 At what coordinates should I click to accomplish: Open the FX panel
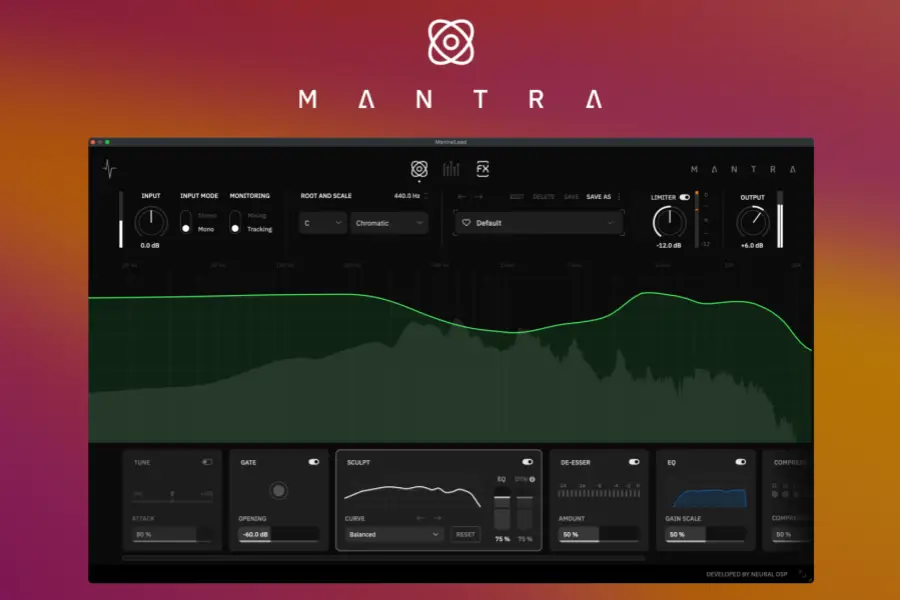pos(481,168)
